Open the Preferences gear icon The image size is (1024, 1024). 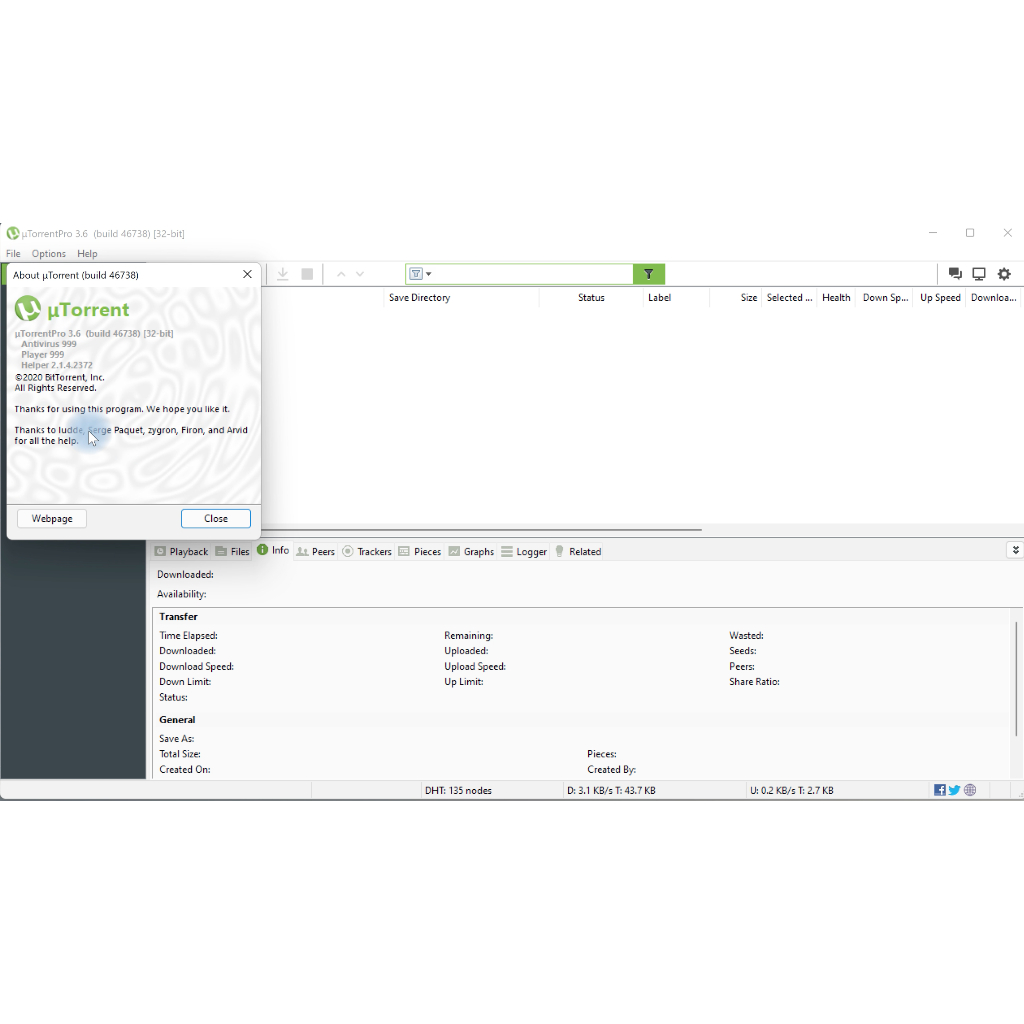(x=1004, y=274)
